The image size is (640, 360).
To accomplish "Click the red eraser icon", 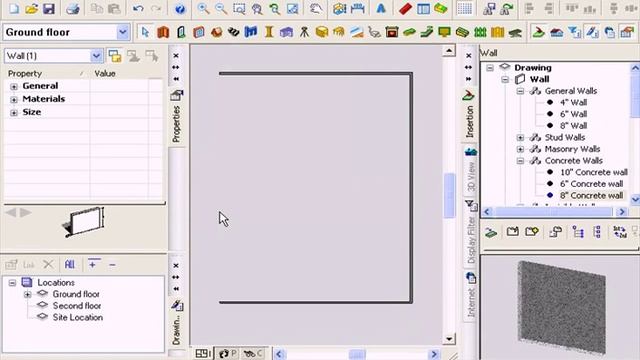I will 405,9.
